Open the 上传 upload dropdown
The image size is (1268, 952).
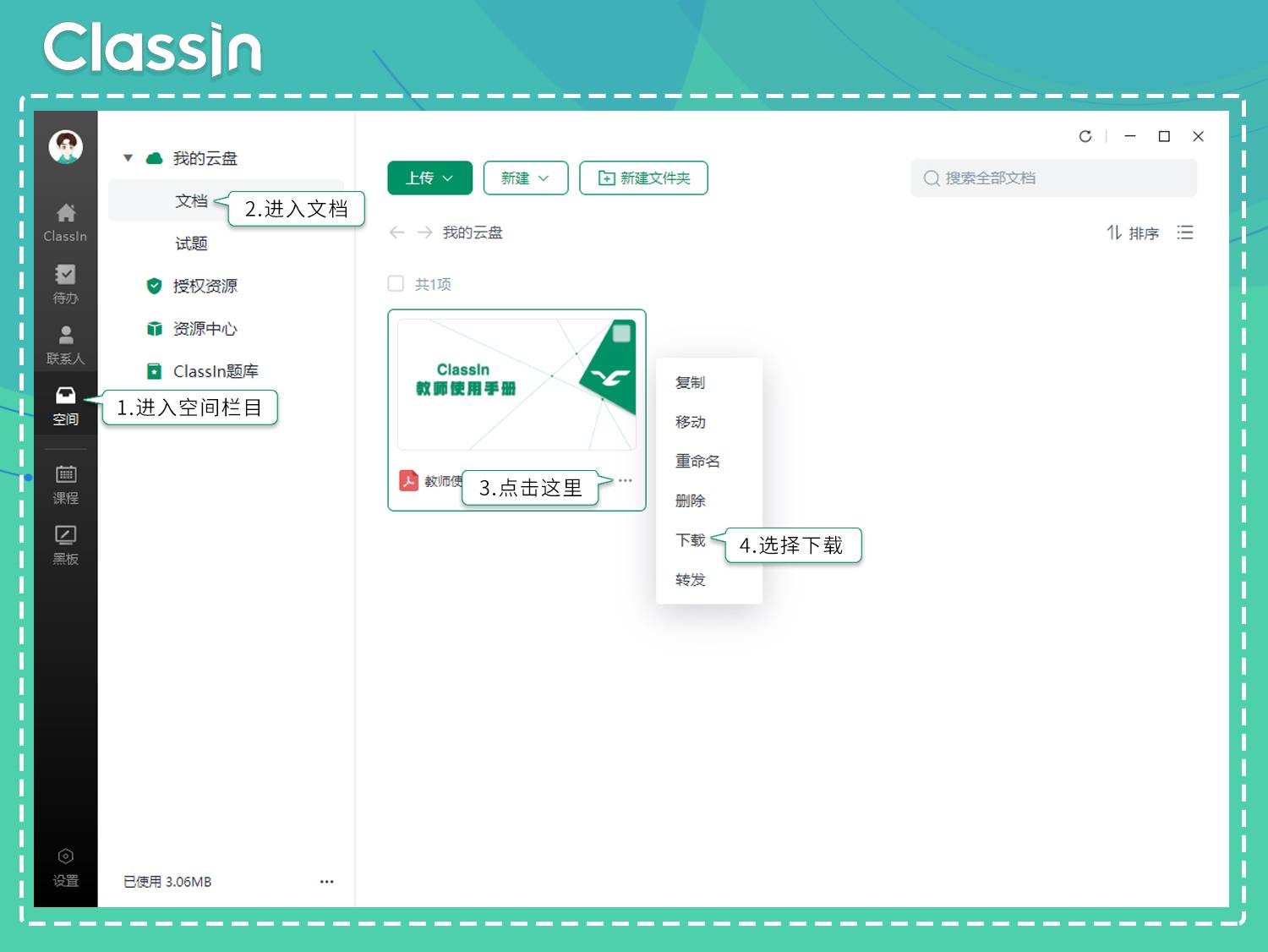429,178
